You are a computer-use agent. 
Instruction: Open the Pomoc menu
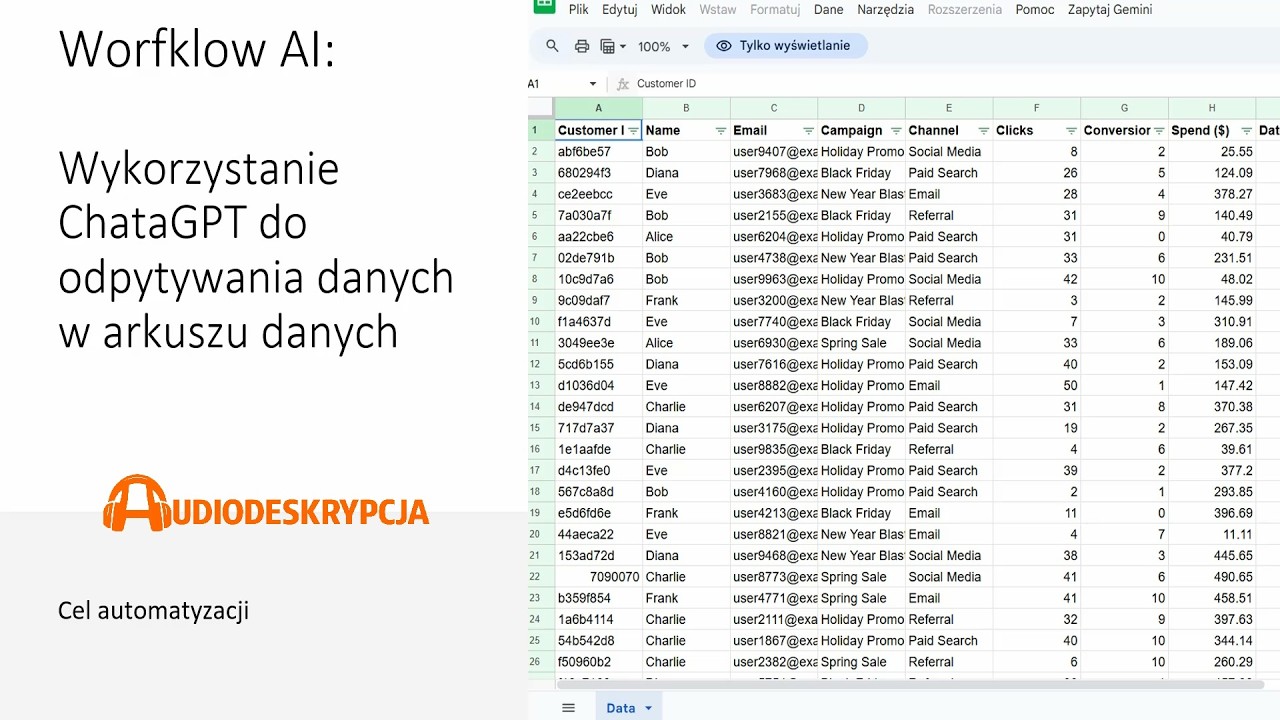[x=1035, y=9]
